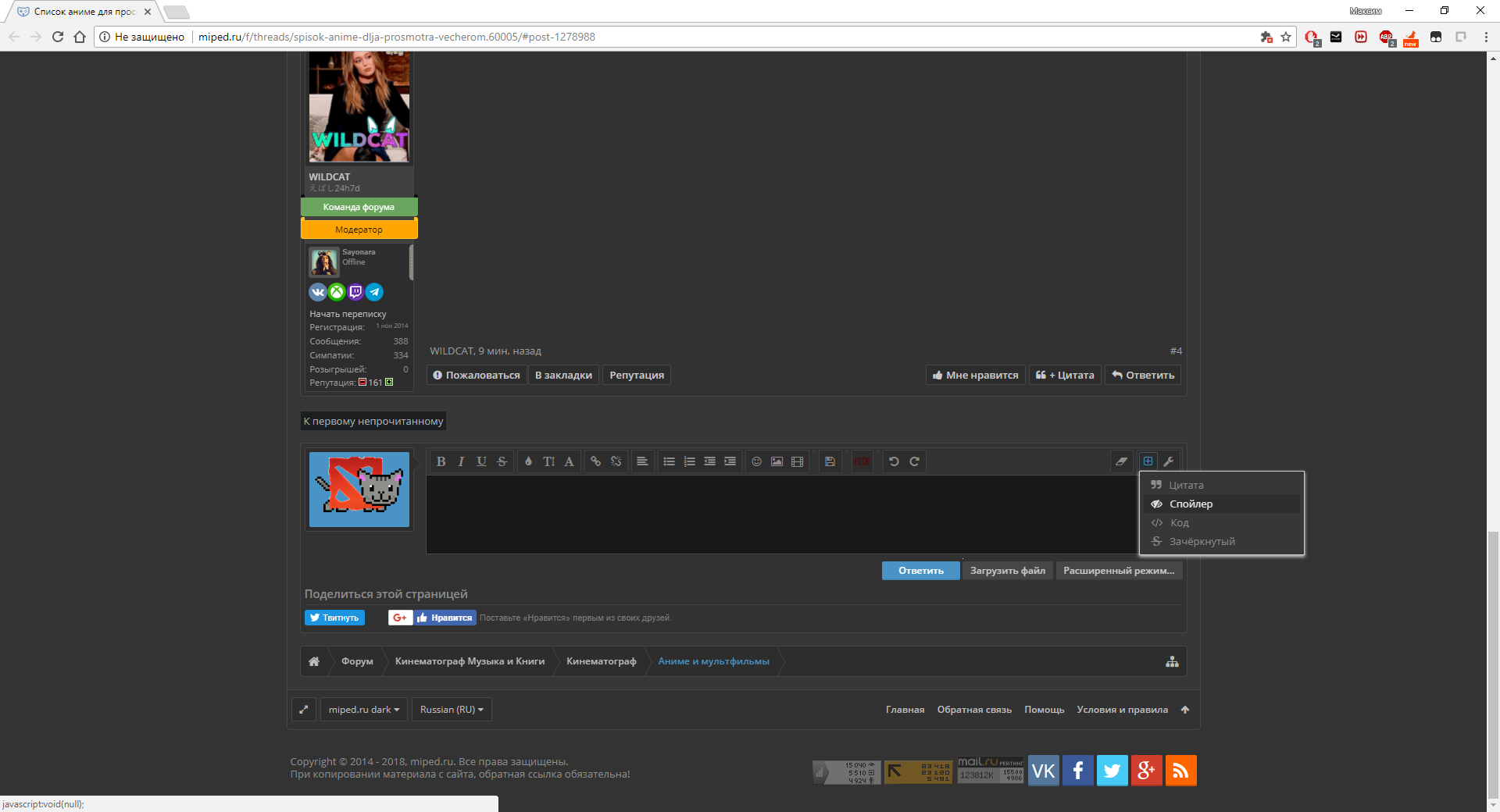
Task: Open the Репутация link on the post
Action: [x=637, y=375]
